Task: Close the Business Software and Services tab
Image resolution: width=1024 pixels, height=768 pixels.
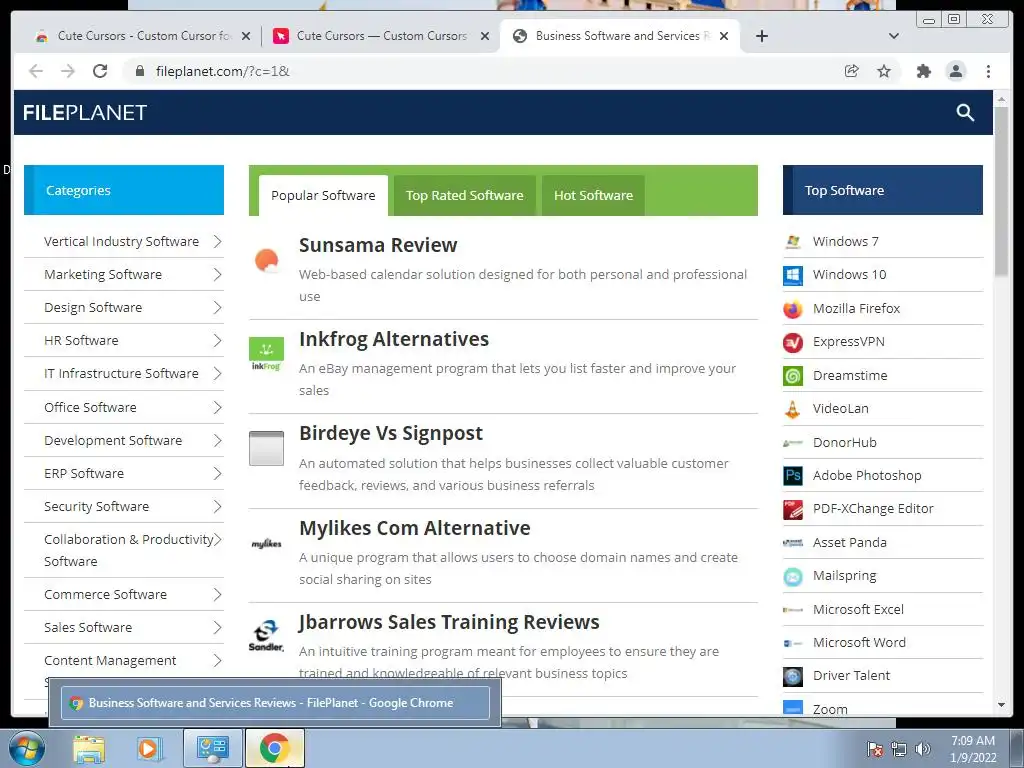Action: (x=724, y=36)
